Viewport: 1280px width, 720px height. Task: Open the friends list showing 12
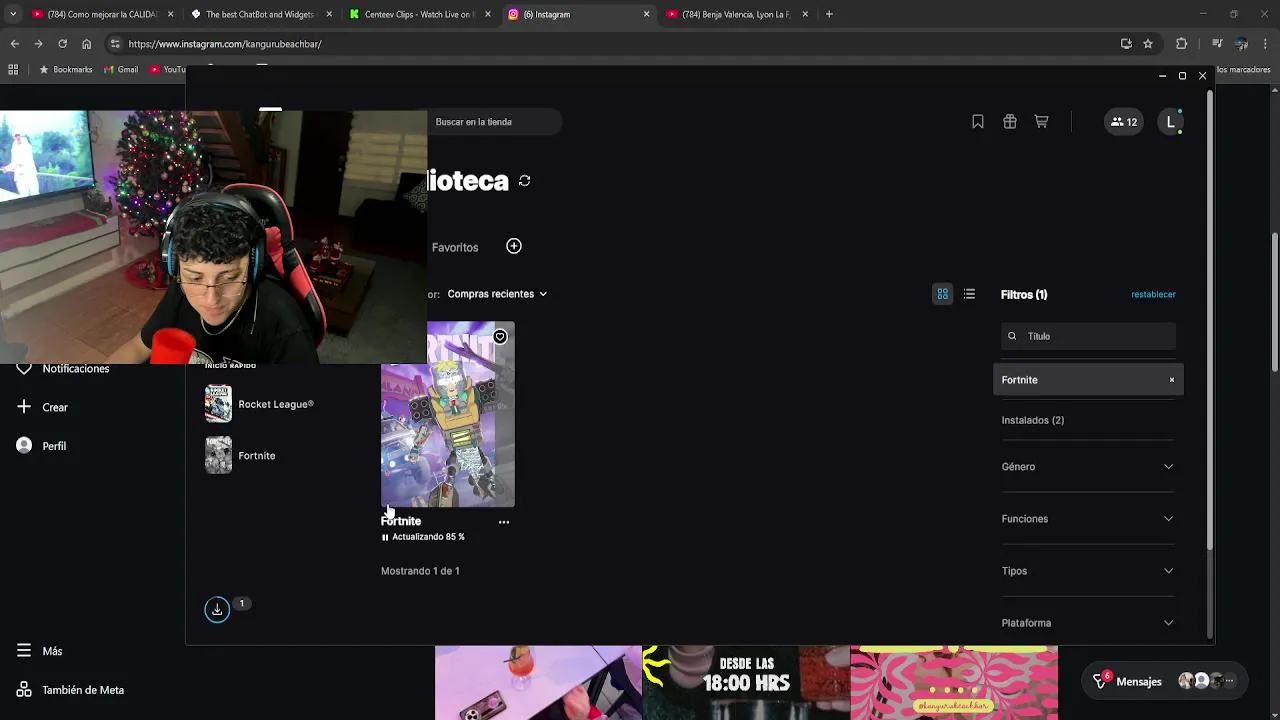click(x=1124, y=122)
